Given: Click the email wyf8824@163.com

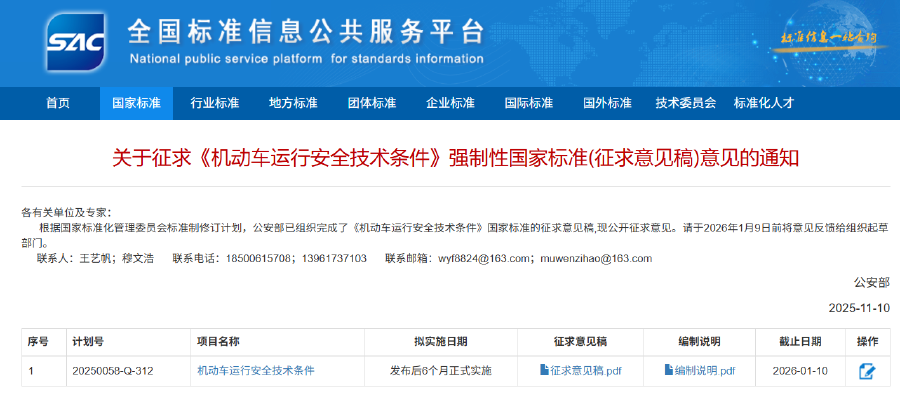Looking at the screenshot, I should pos(484,258).
